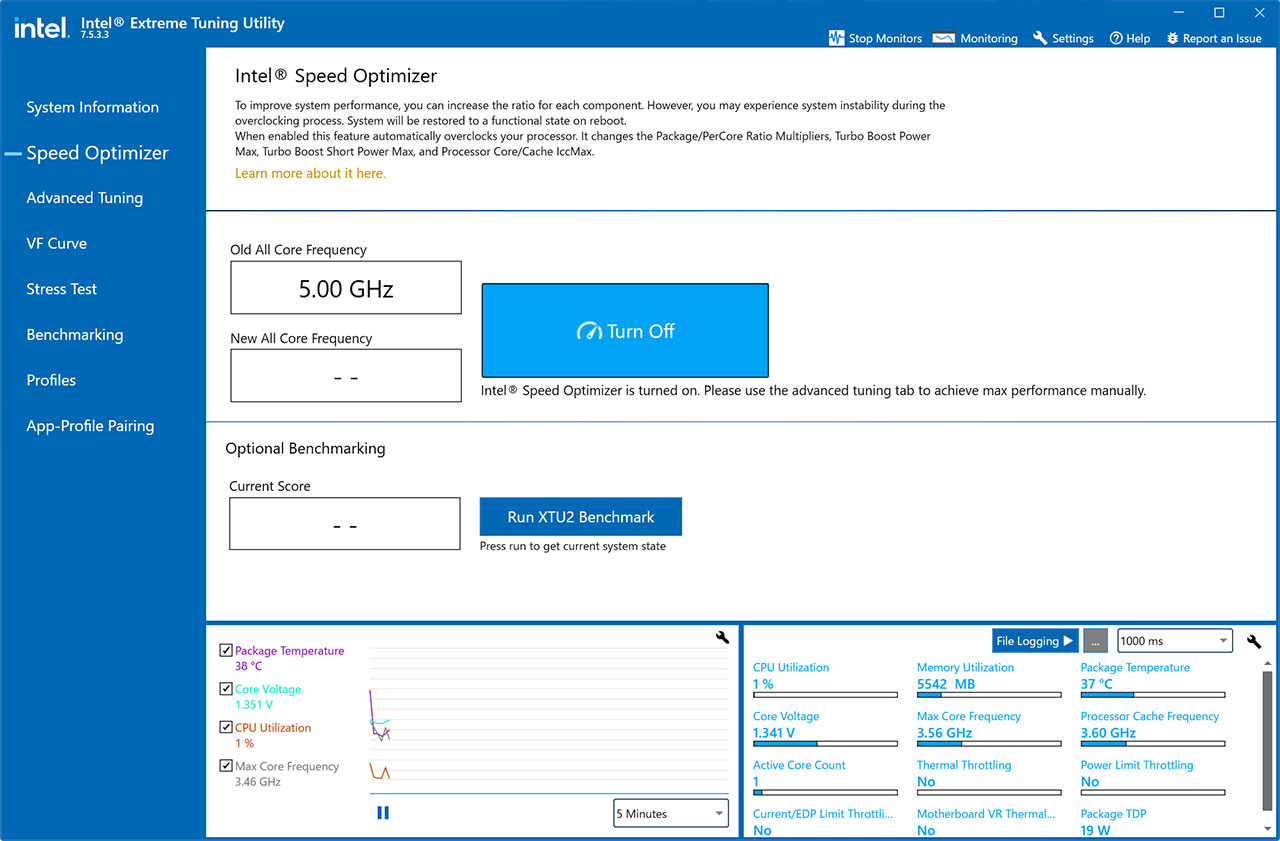
Task: Click the 19 W Package TDP value
Action: 1096,830
